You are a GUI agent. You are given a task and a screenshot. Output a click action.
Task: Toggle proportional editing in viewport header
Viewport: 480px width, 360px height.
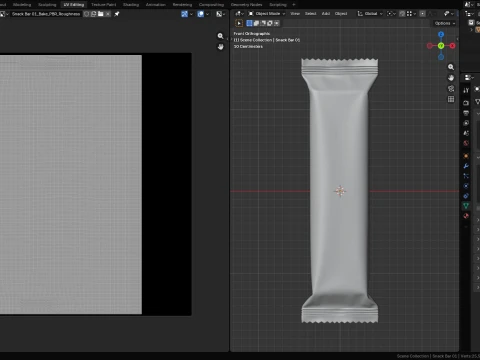pos(423,14)
